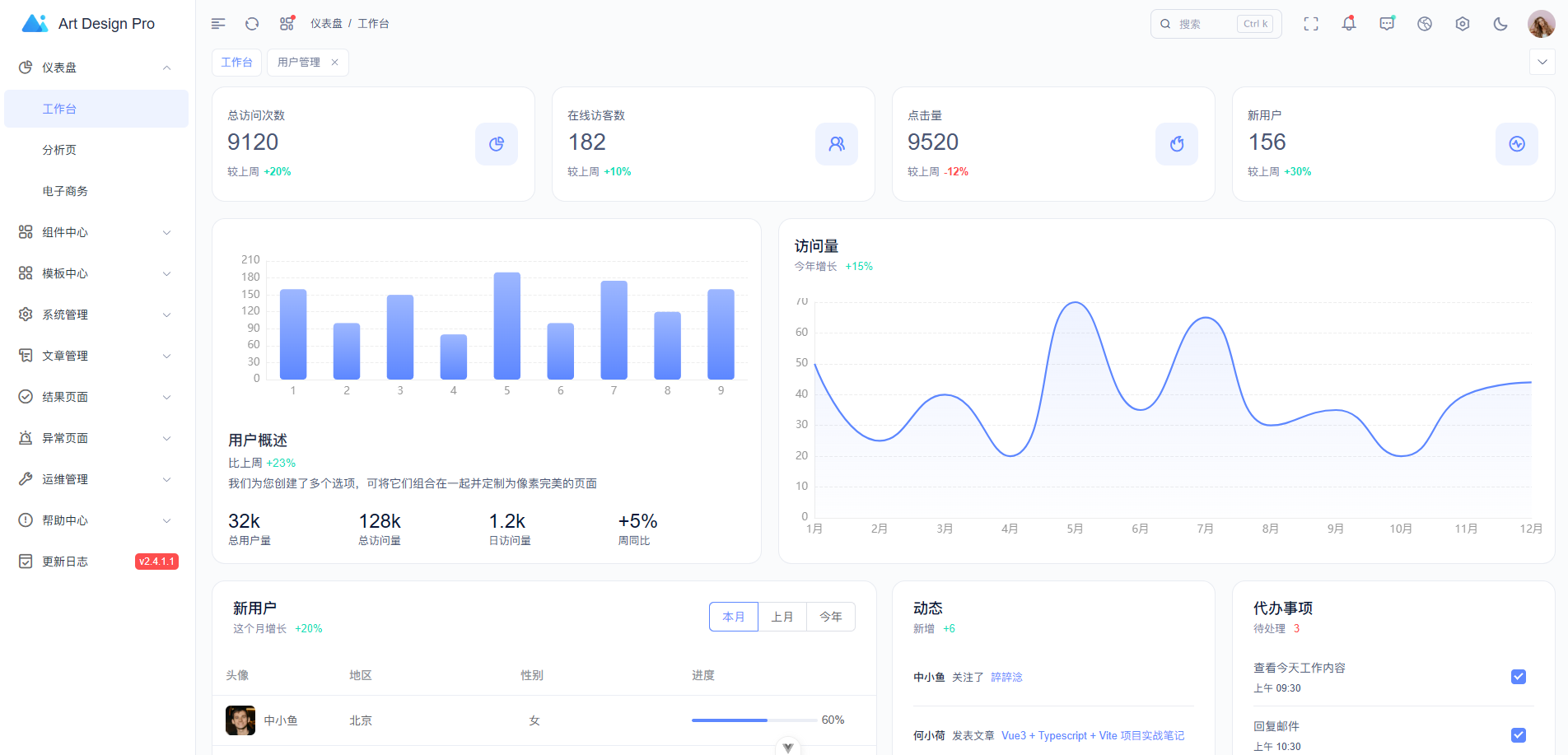Click the 60% progress bar for 中小鱼
The image size is (1568, 755).
pyautogui.click(x=754, y=720)
